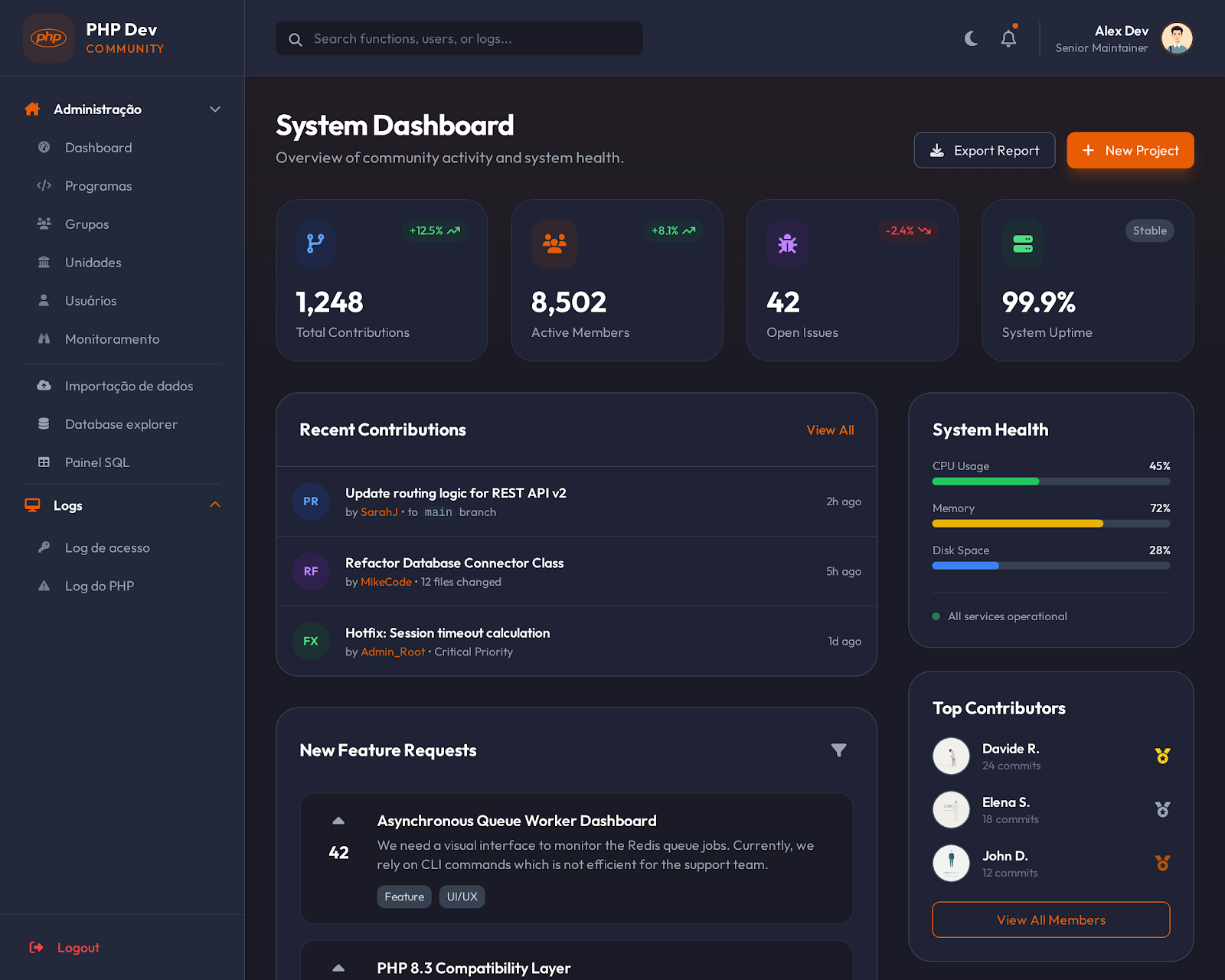Click the bug icon on the Open Issues card
This screenshot has width=1225, height=980.
(x=787, y=244)
